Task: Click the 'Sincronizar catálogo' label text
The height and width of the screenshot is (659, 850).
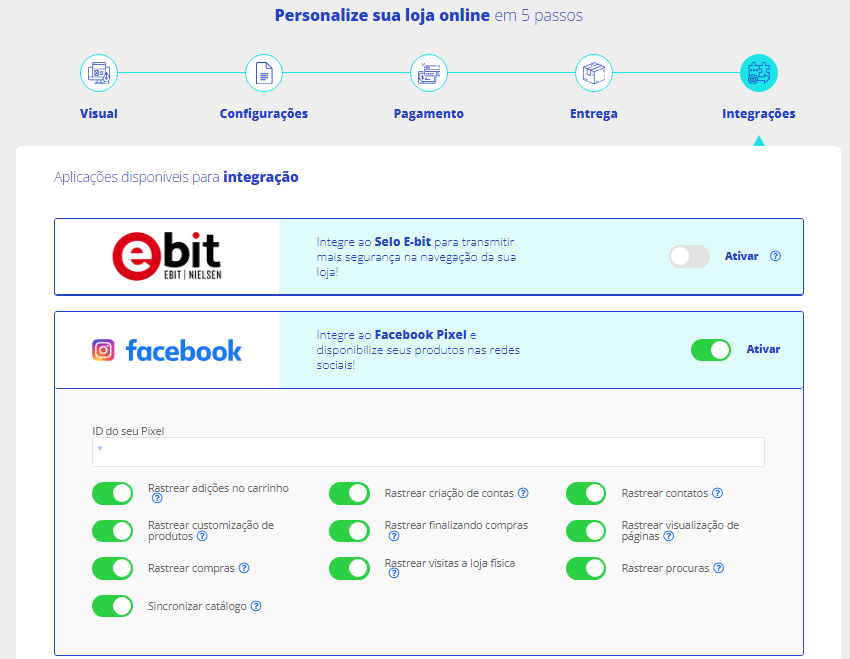Action: tap(197, 606)
